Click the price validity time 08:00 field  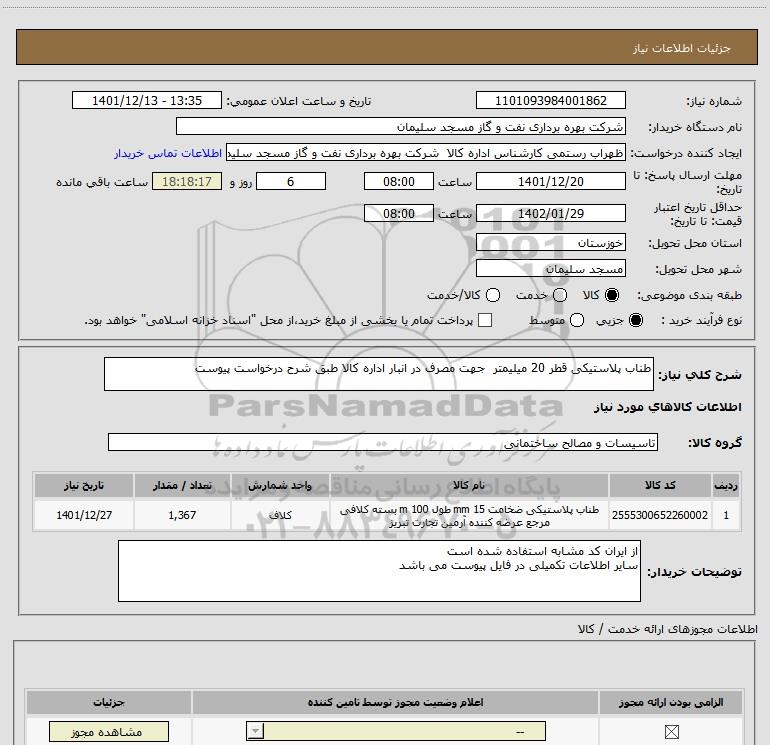pyautogui.click(x=399, y=213)
